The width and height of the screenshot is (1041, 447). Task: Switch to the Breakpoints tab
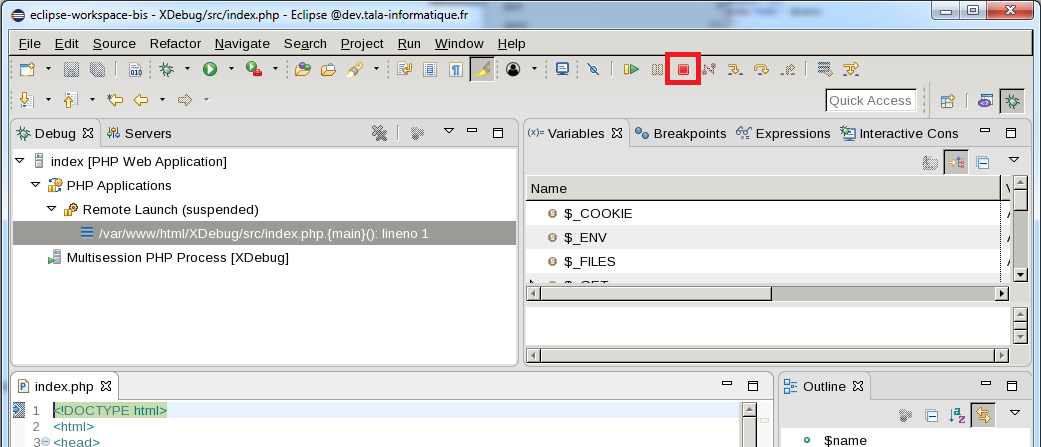pyautogui.click(x=680, y=134)
